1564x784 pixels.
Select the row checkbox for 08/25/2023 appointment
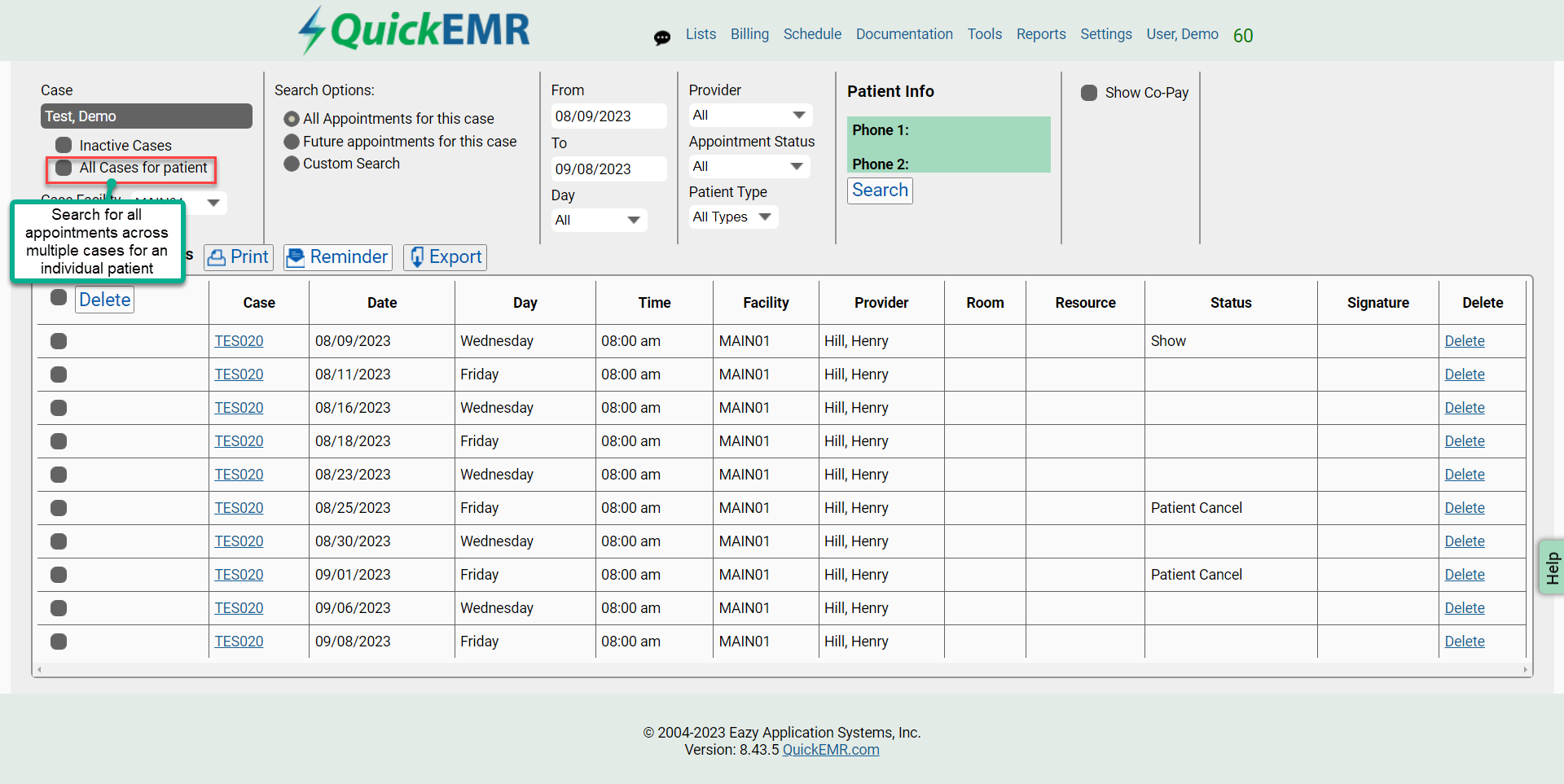[x=59, y=508]
